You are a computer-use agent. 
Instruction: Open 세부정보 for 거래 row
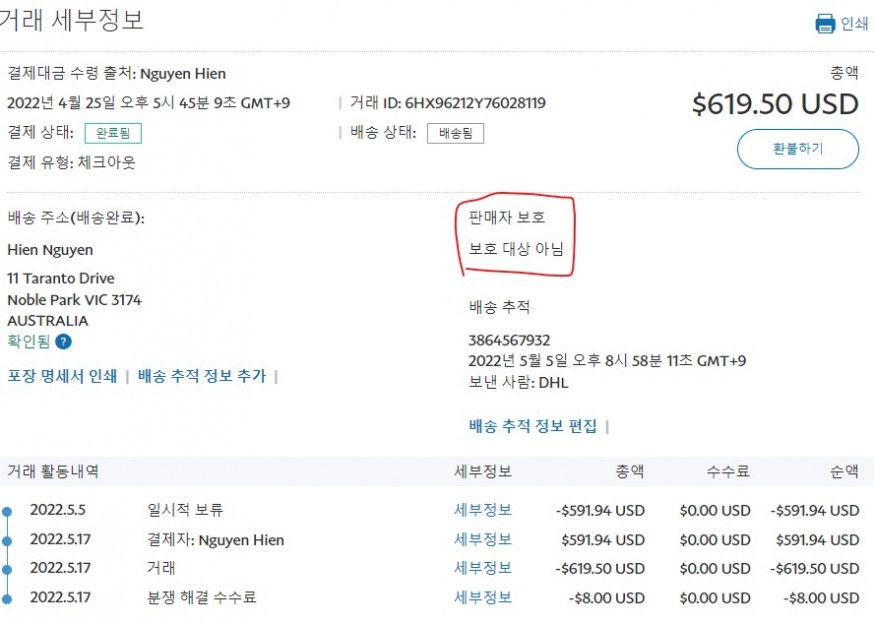[x=483, y=568]
